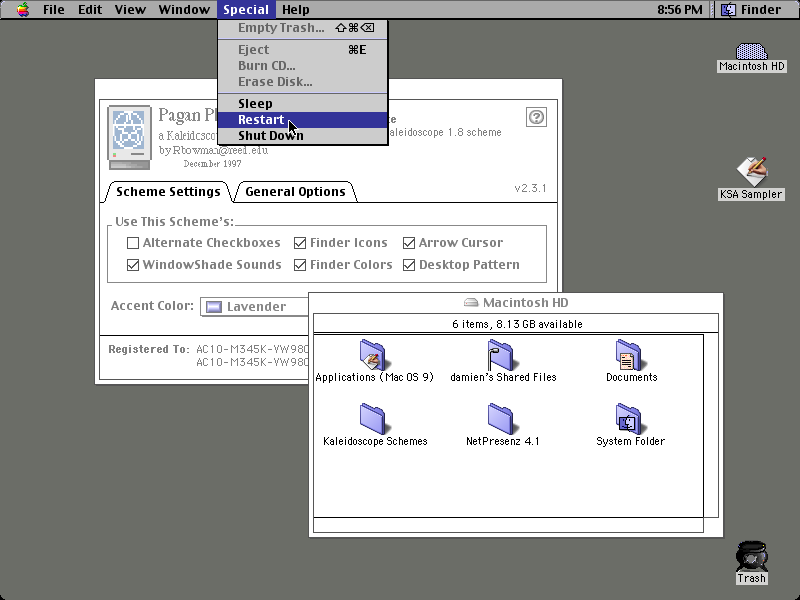Select the KSA Sampler desktop icon
The height and width of the screenshot is (600, 800).
click(752, 171)
